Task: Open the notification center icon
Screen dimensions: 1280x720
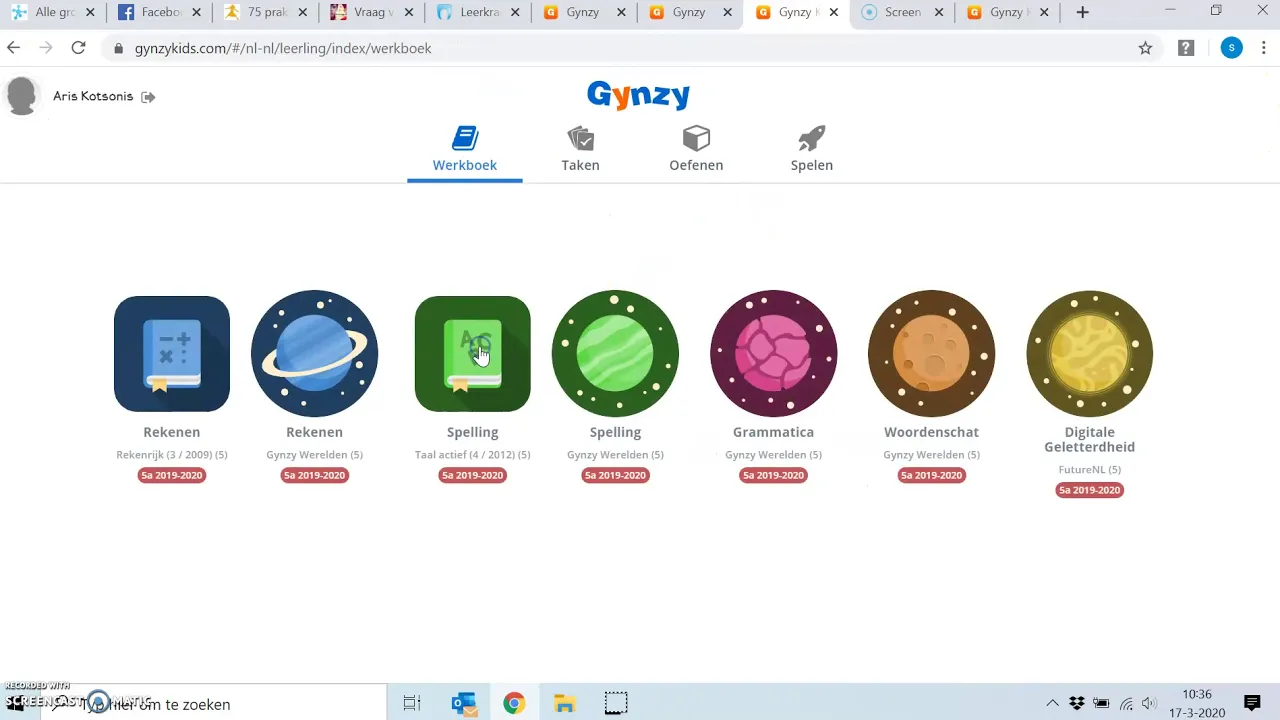Action: pyautogui.click(x=1252, y=703)
